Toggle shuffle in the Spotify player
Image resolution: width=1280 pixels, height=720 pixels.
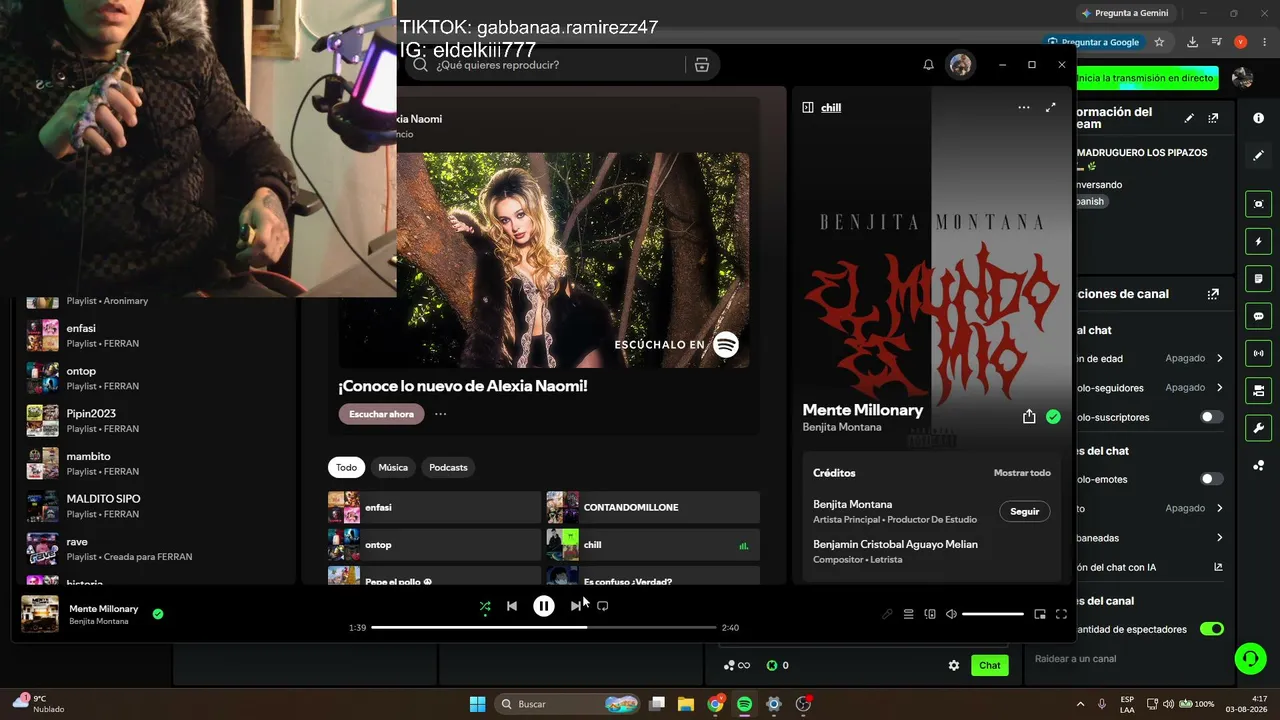click(485, 606)
